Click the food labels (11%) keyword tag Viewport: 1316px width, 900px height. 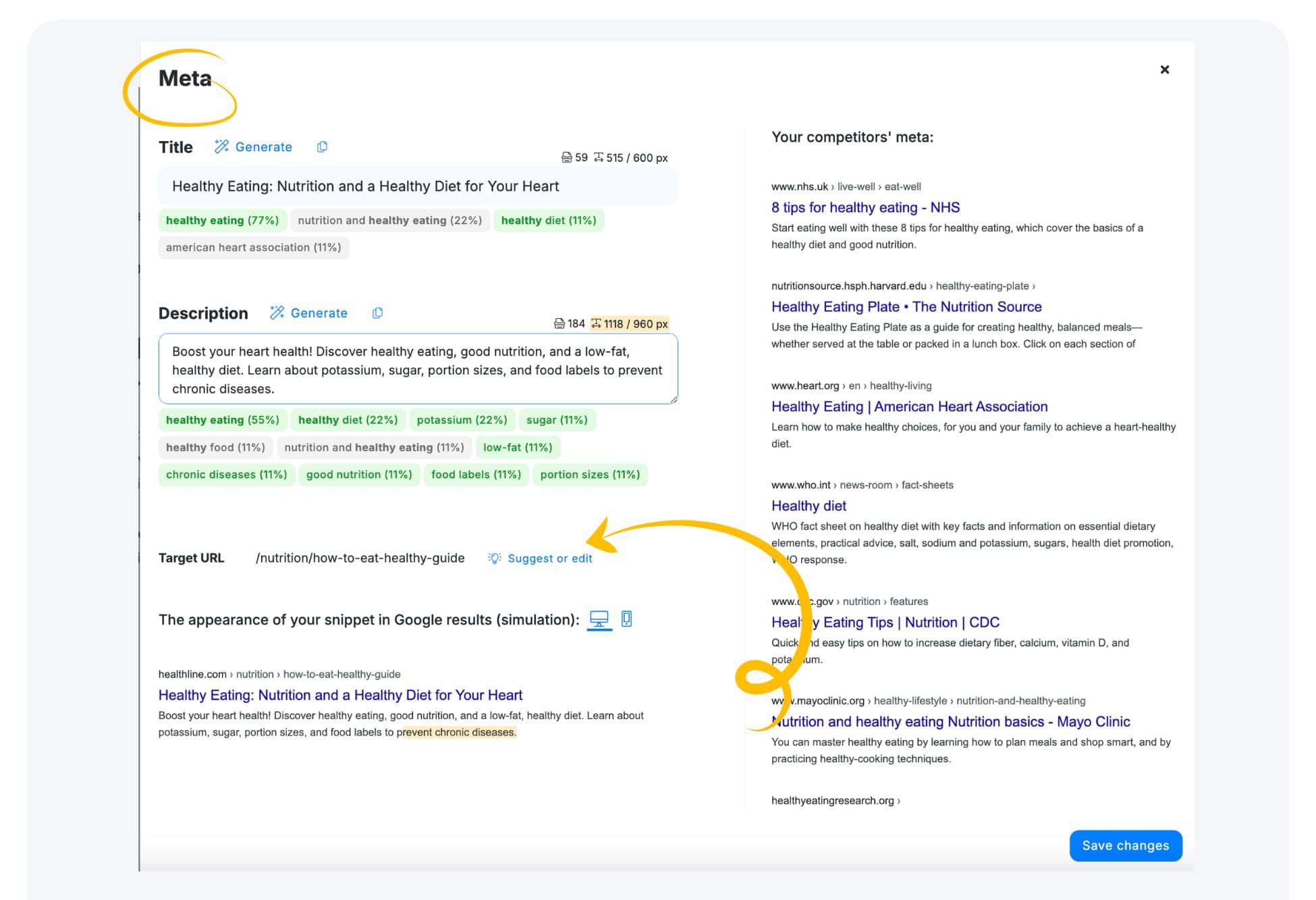point(476,475)
